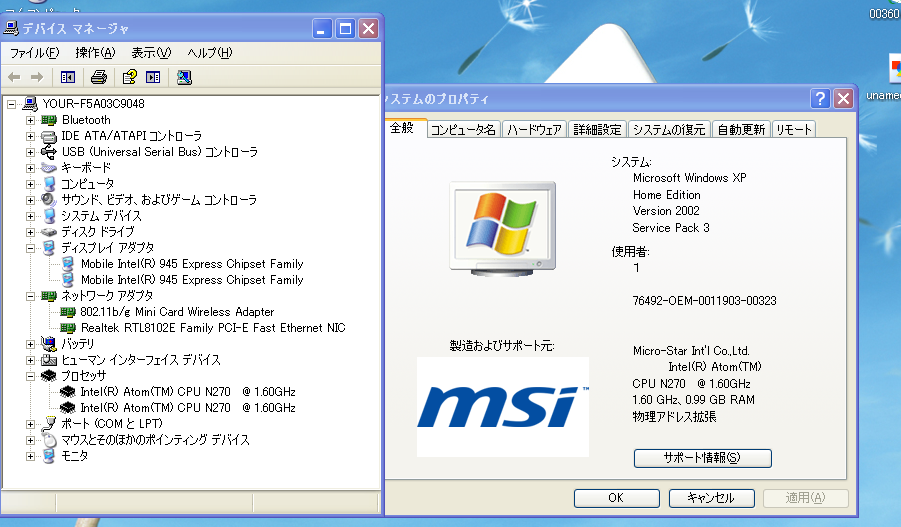Click the プロセッサ category icon
Screen dimensions: 901x527
49,376
